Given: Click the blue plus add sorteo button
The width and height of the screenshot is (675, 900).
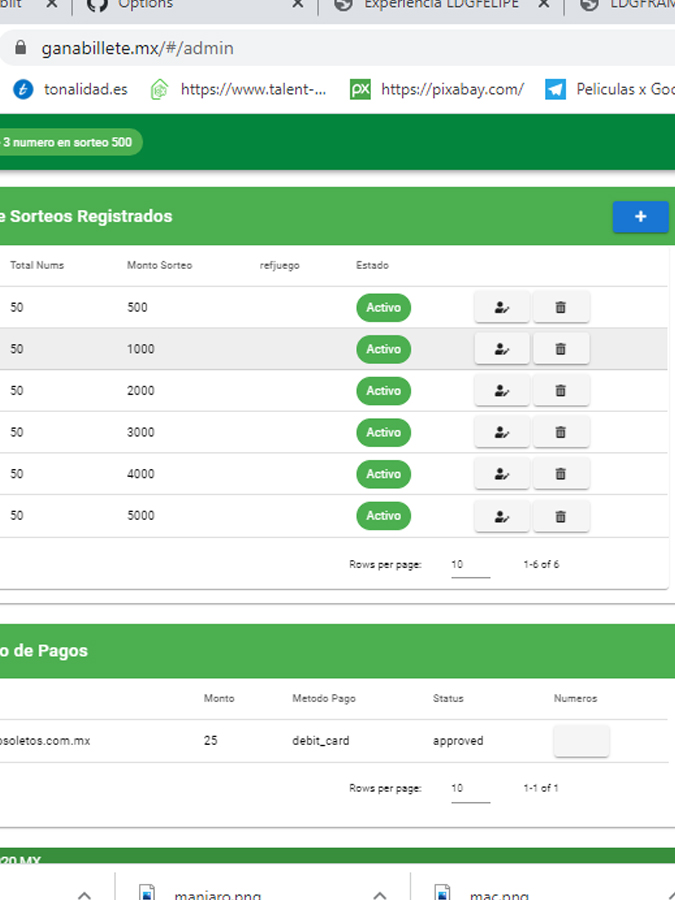Looking at the screenshot, I should click(640, 217).
